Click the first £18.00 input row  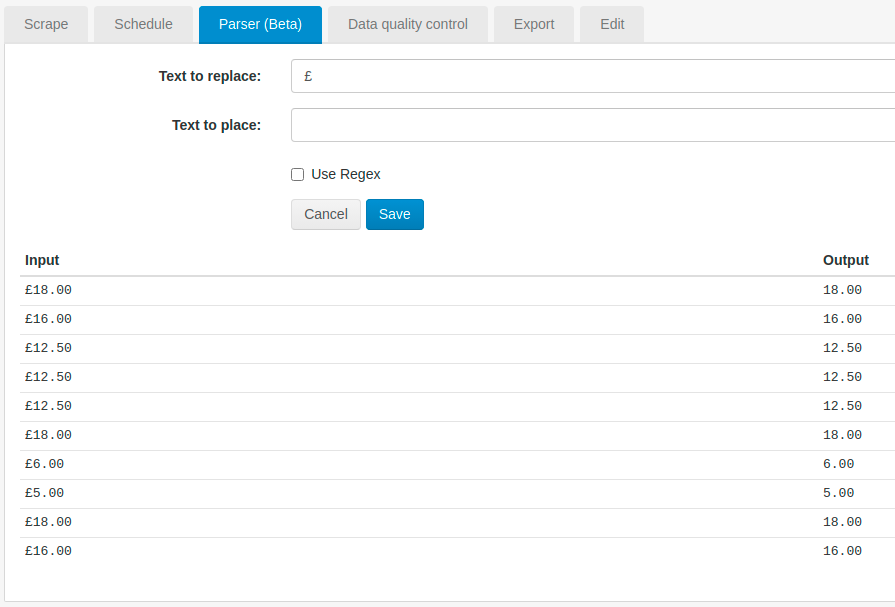pos(48,289)
